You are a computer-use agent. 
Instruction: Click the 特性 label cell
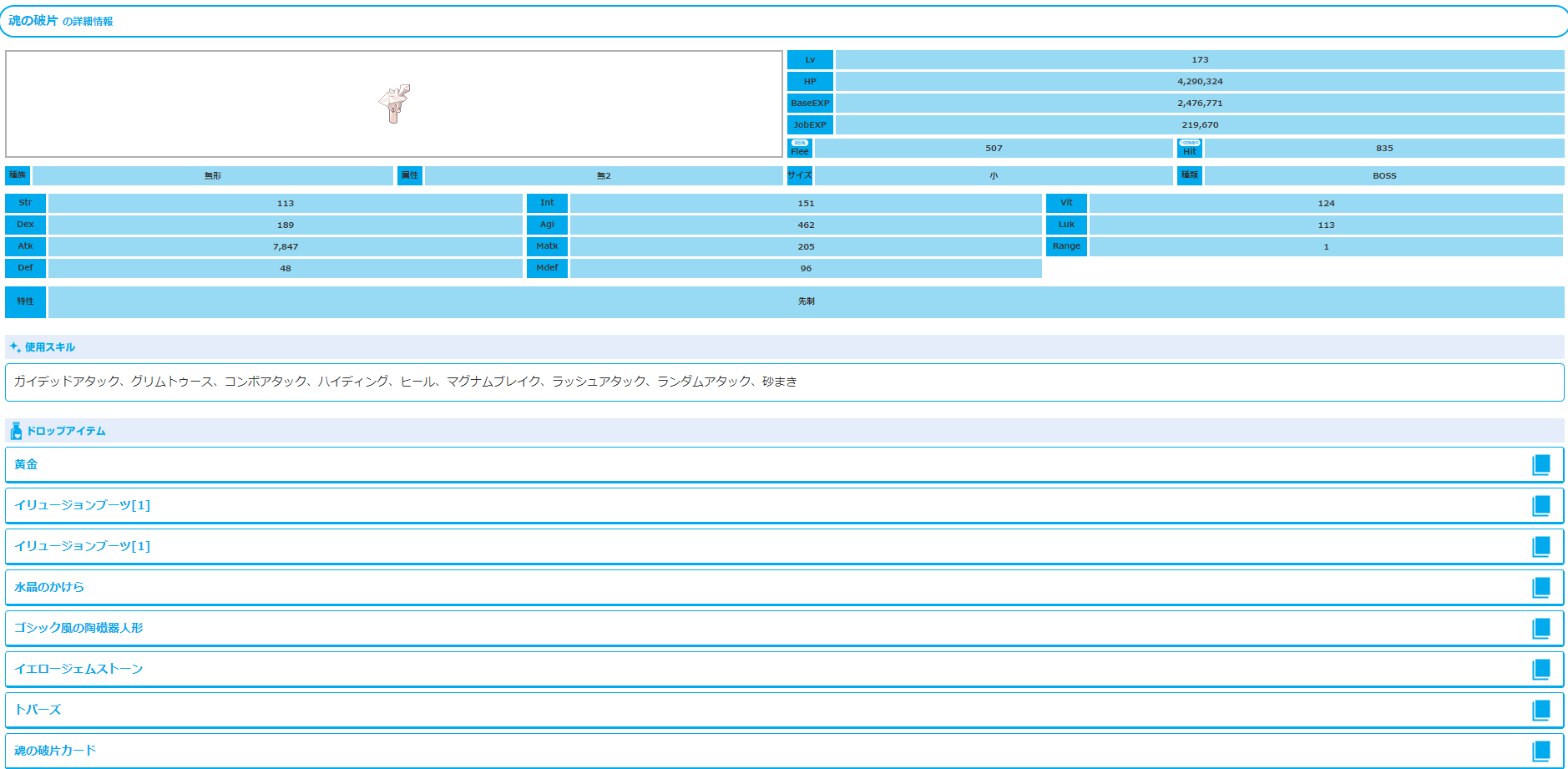[26, 301]
